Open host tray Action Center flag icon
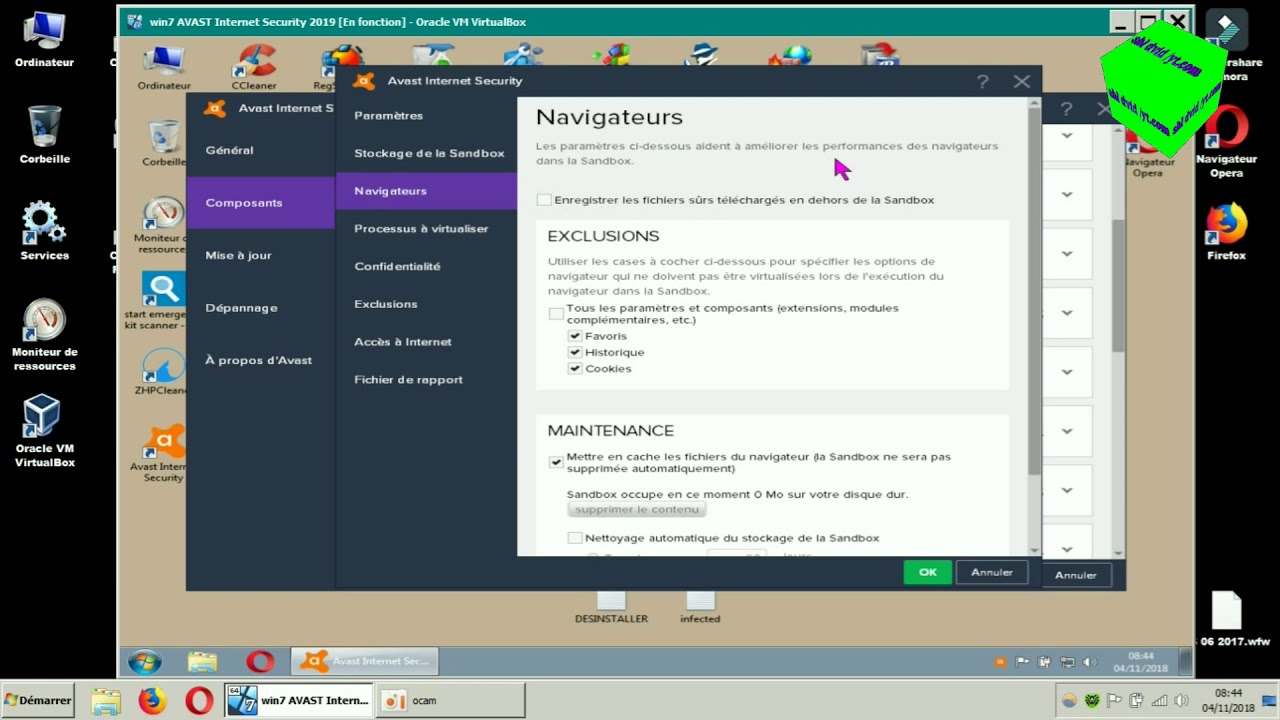This screenshot has width=1280, height=720. coord(1114,701)
